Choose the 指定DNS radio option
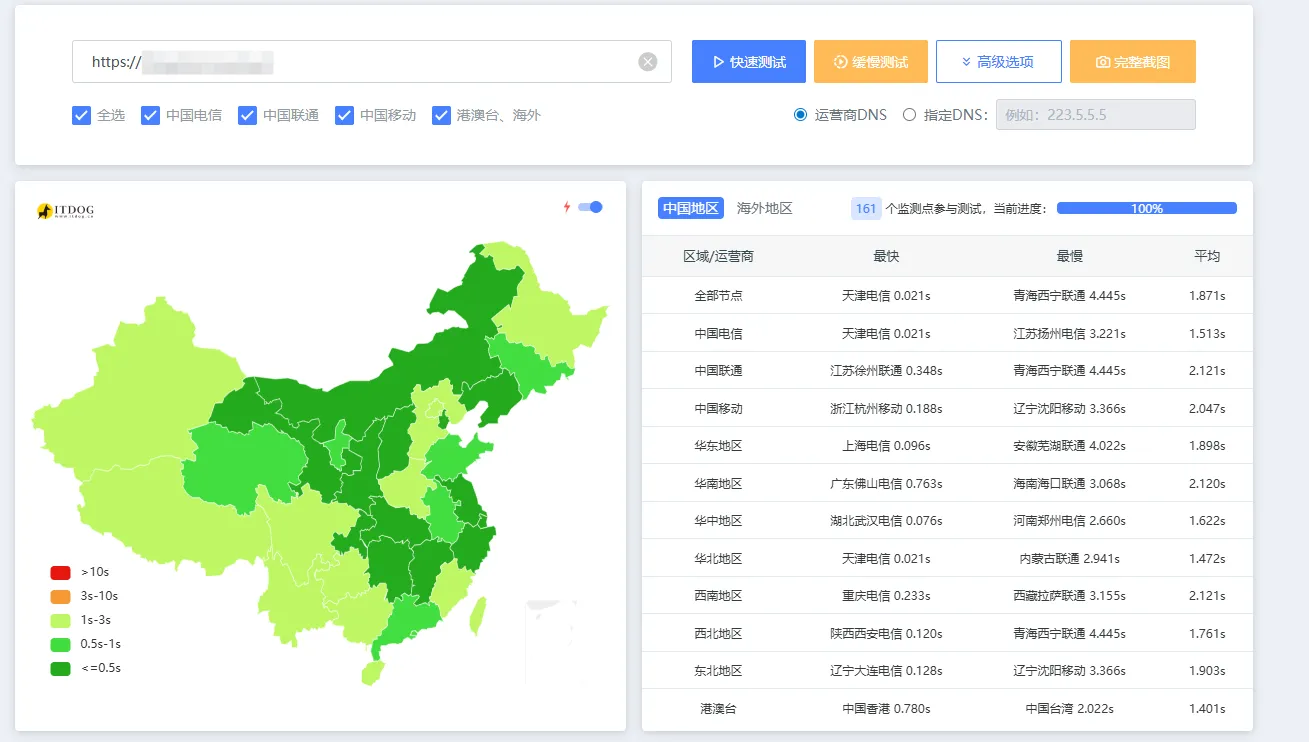The height and width of the screenshot is (742, 1309). coord(909,115)
